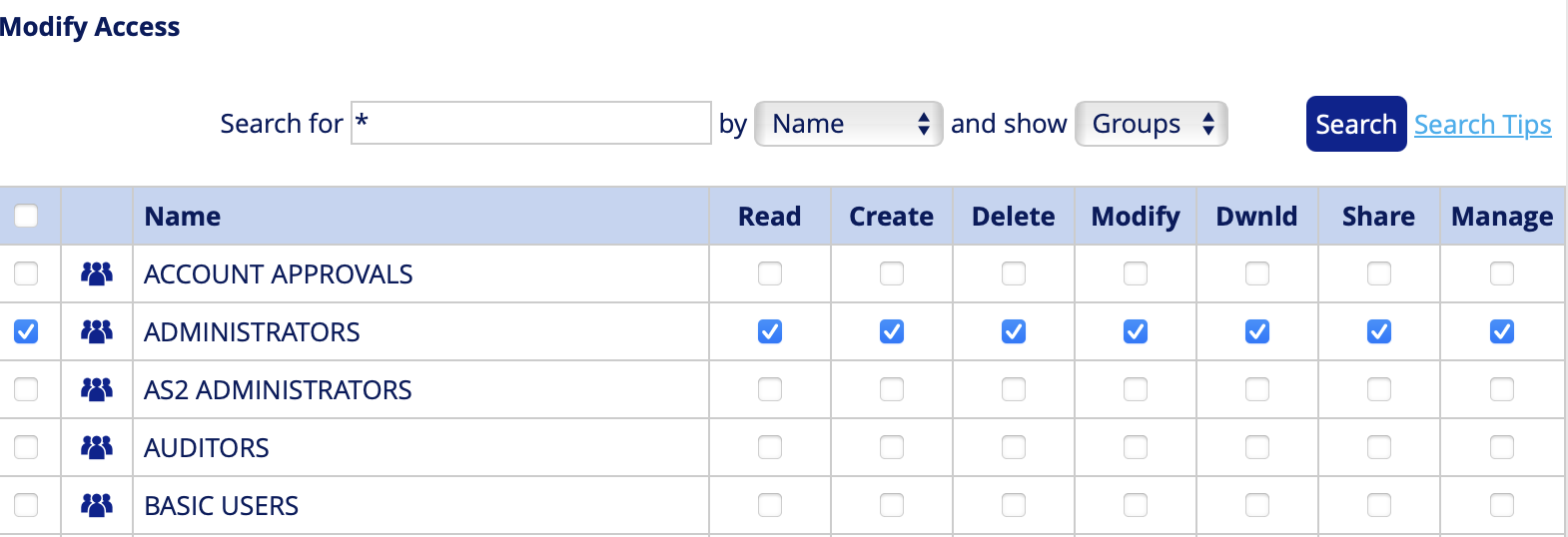Click the AS2 ADMINISTRATORS group icon
This screenshot has width=1568, height=537.
(97, 389)
